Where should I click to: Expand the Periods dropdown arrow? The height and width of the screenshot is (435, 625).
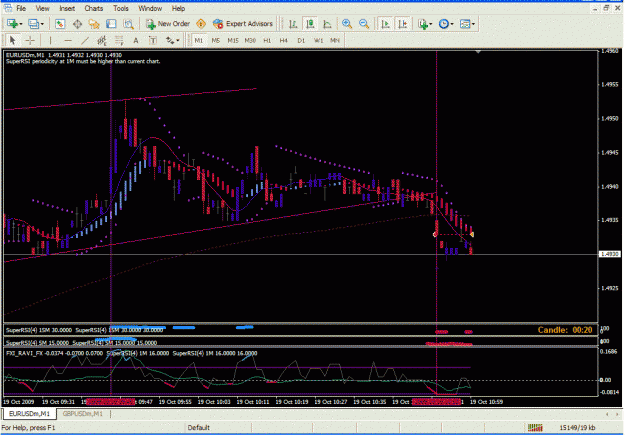tap(452, 24)
